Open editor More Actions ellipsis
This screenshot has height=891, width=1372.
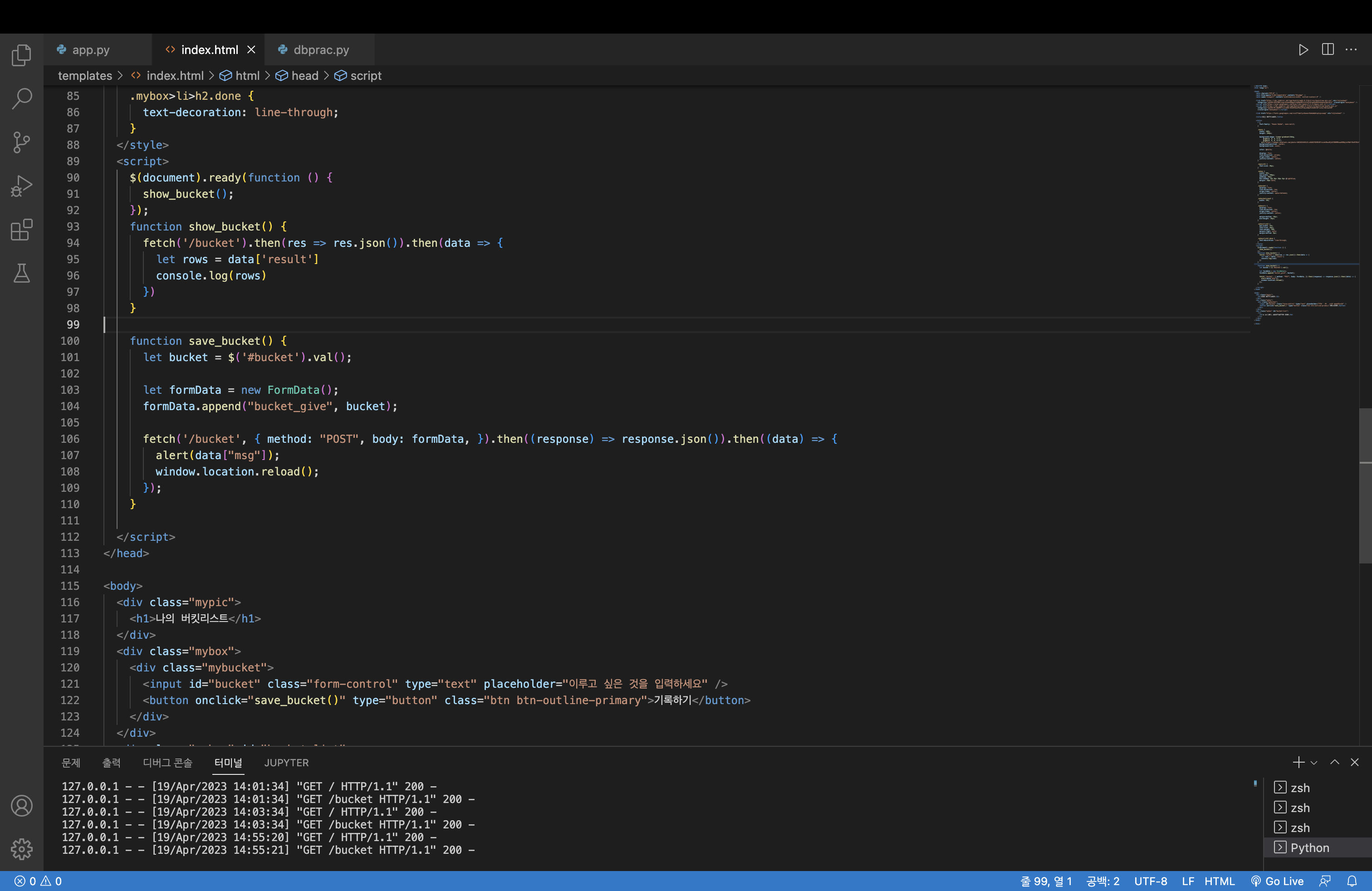(1351, 49)
